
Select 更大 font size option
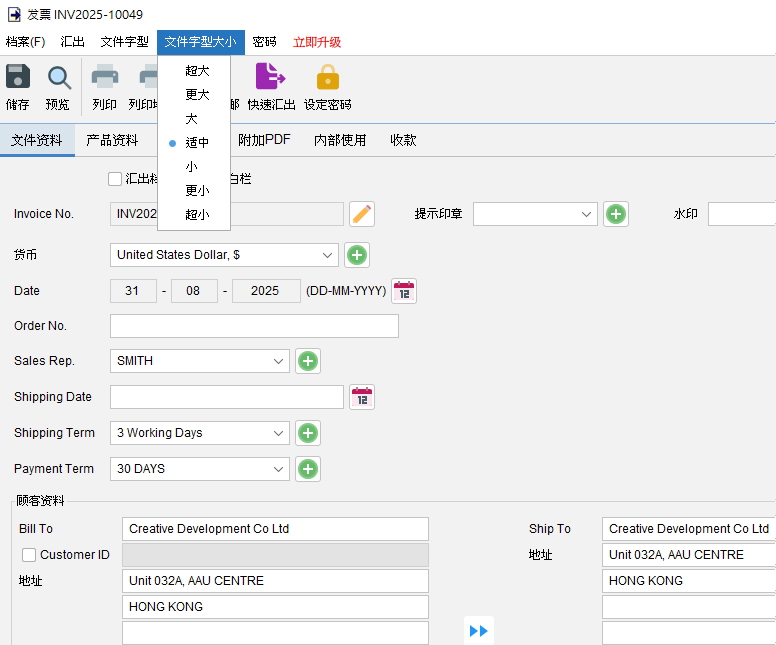194,95
